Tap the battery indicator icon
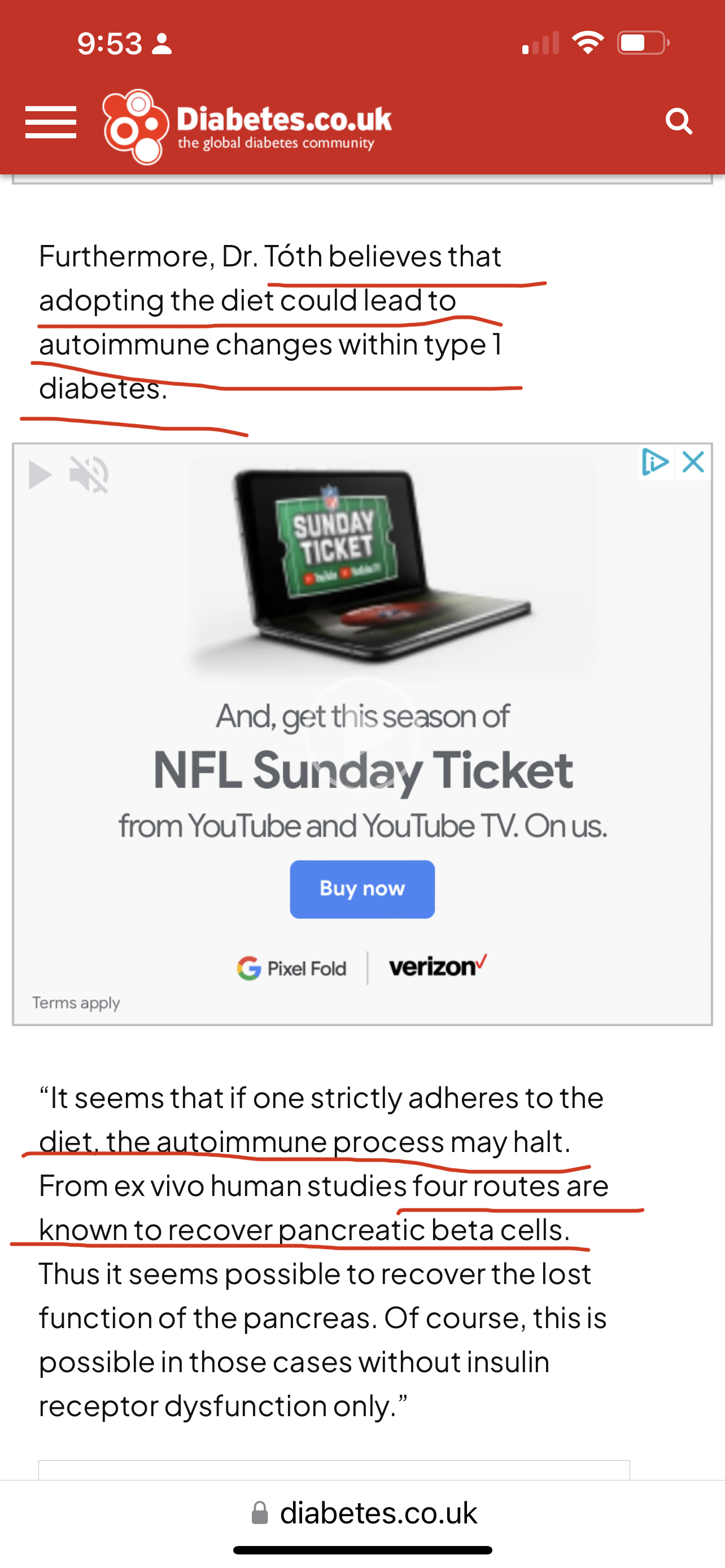Viewport: 725px width, 1568px height. point(644,43)
